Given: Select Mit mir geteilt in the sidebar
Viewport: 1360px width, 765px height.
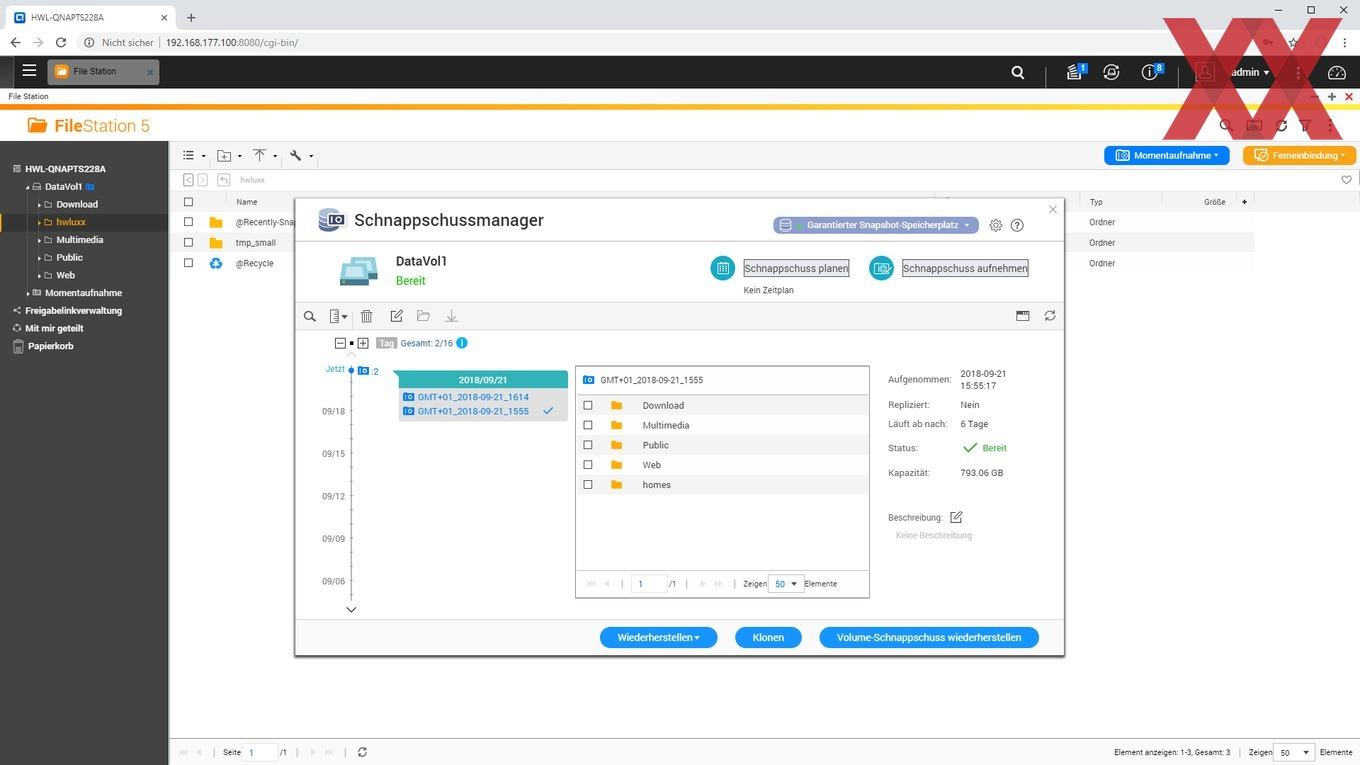Looking at the screenshot, I should tap(54, 328).
